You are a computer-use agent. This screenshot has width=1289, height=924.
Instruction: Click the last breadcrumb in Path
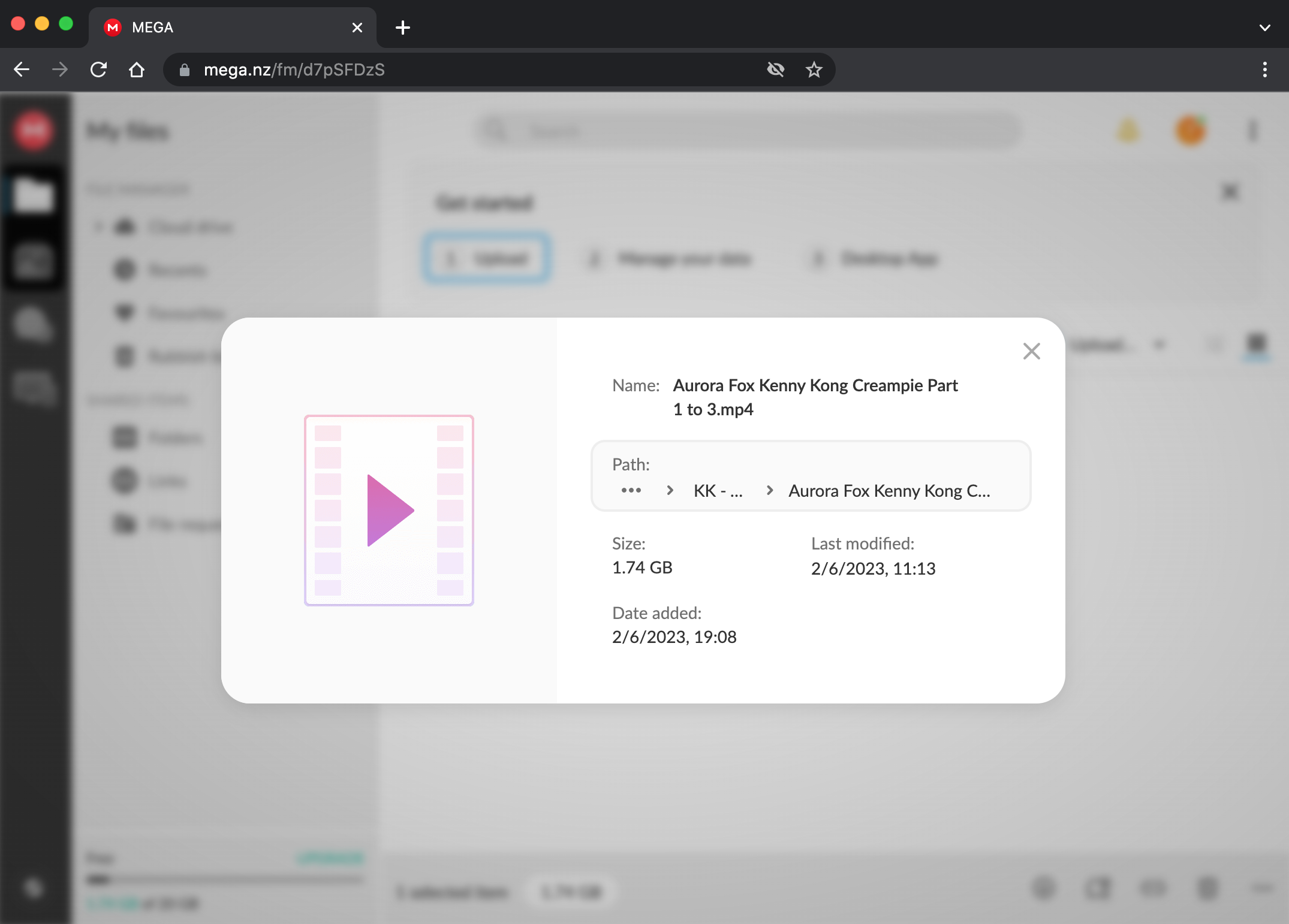point(889,491)
